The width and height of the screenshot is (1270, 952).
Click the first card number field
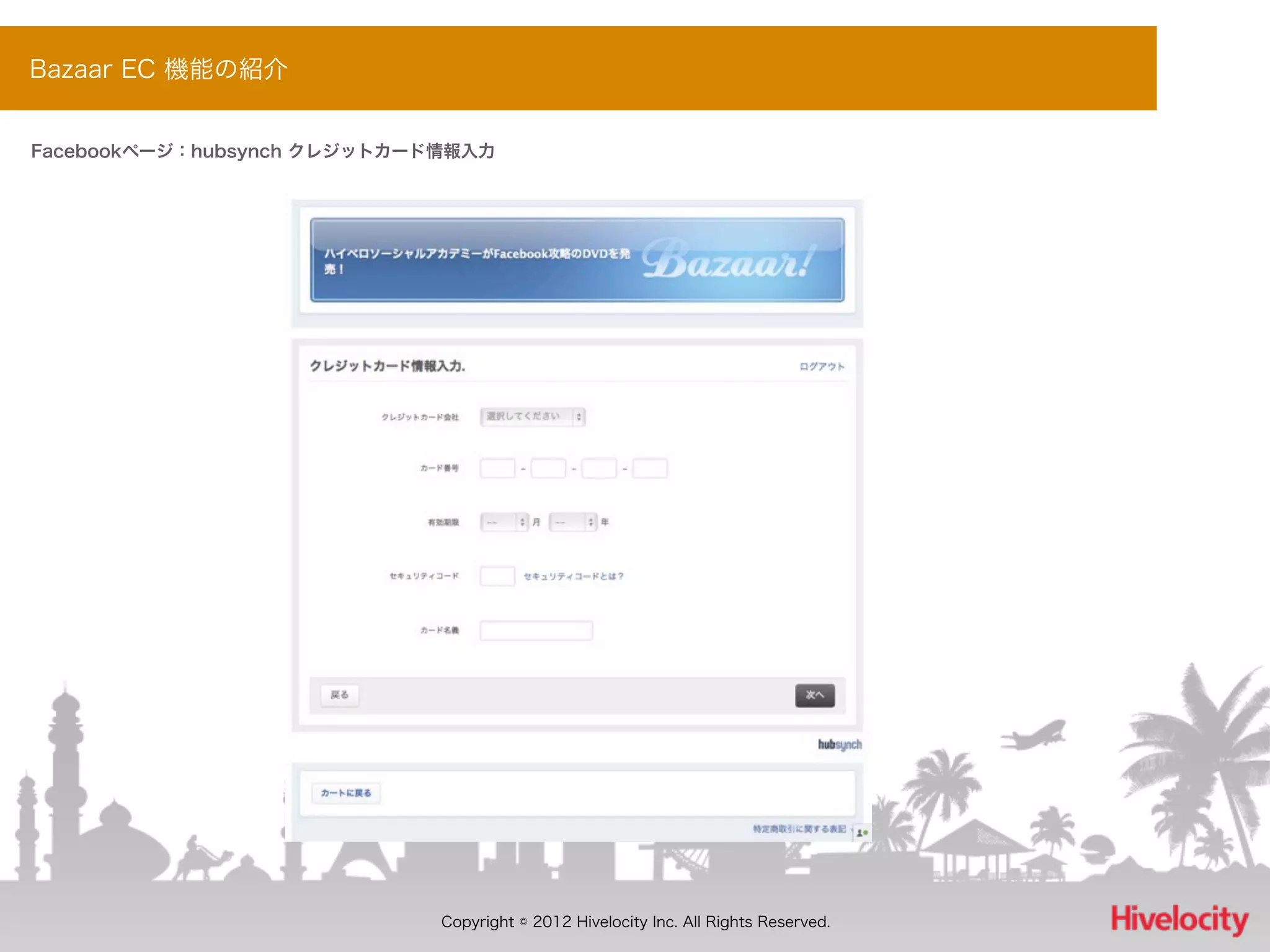pos(497,468)
